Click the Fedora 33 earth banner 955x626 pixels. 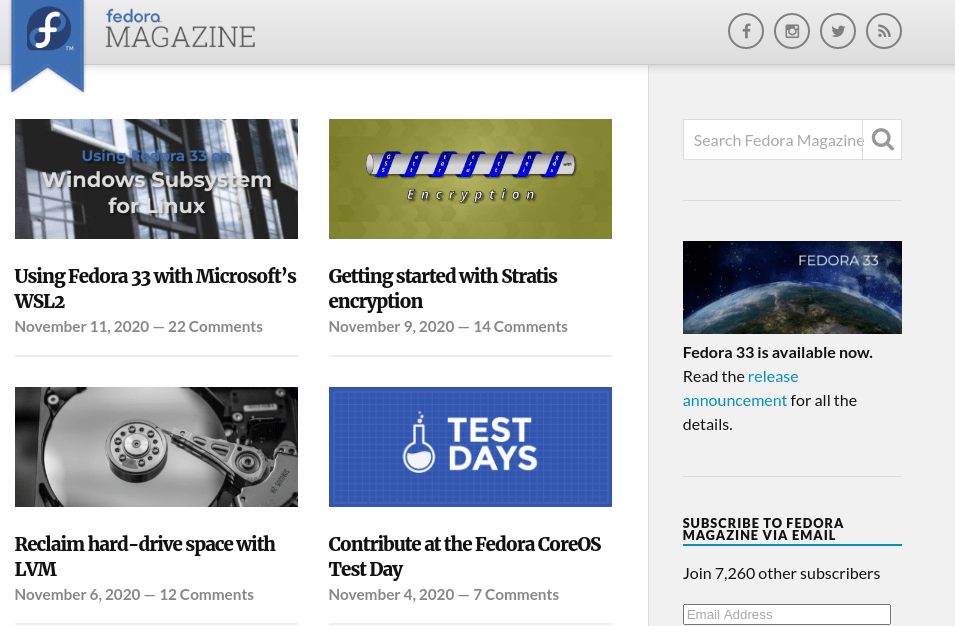[792, 287]
